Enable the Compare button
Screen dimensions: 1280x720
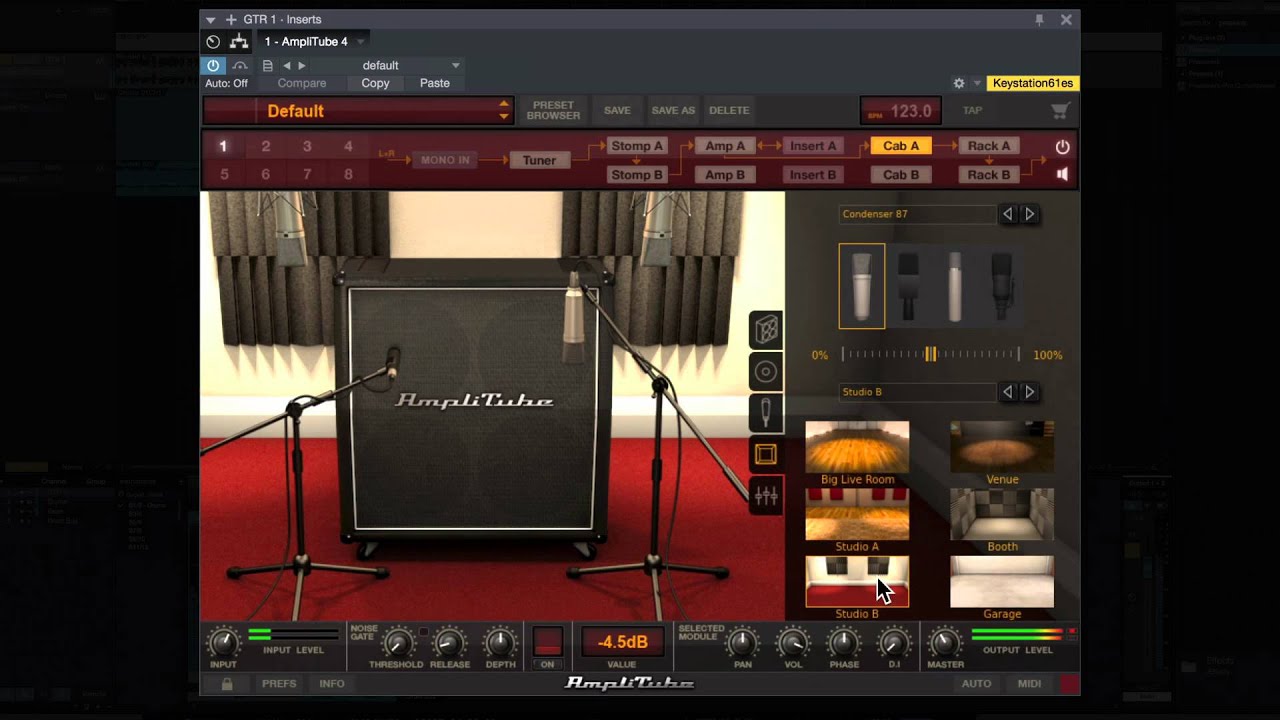(x=302, y=83)
